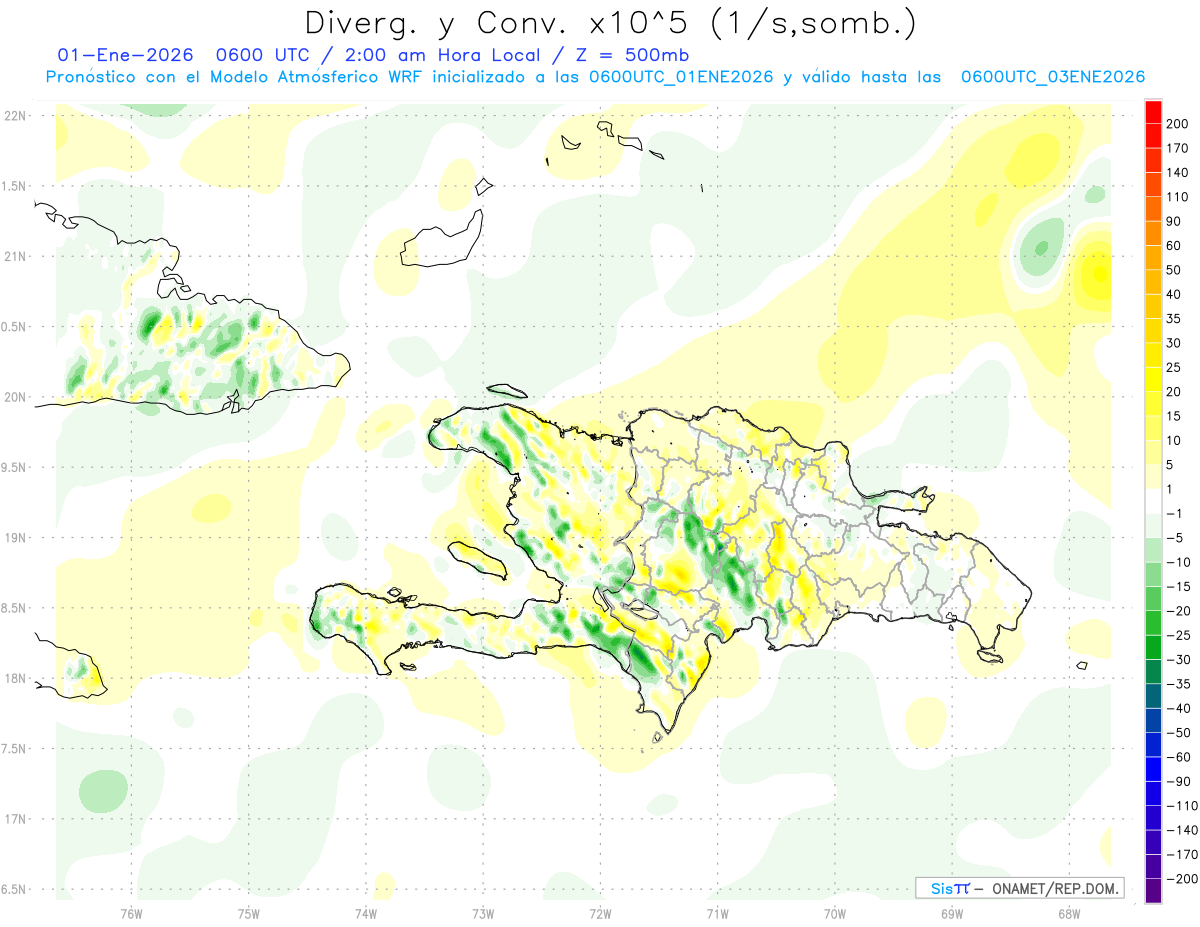The height and width of the screenshot is (927, 1200).
Task: Click latitude label '22N'
Action: [x=15, y=116]
